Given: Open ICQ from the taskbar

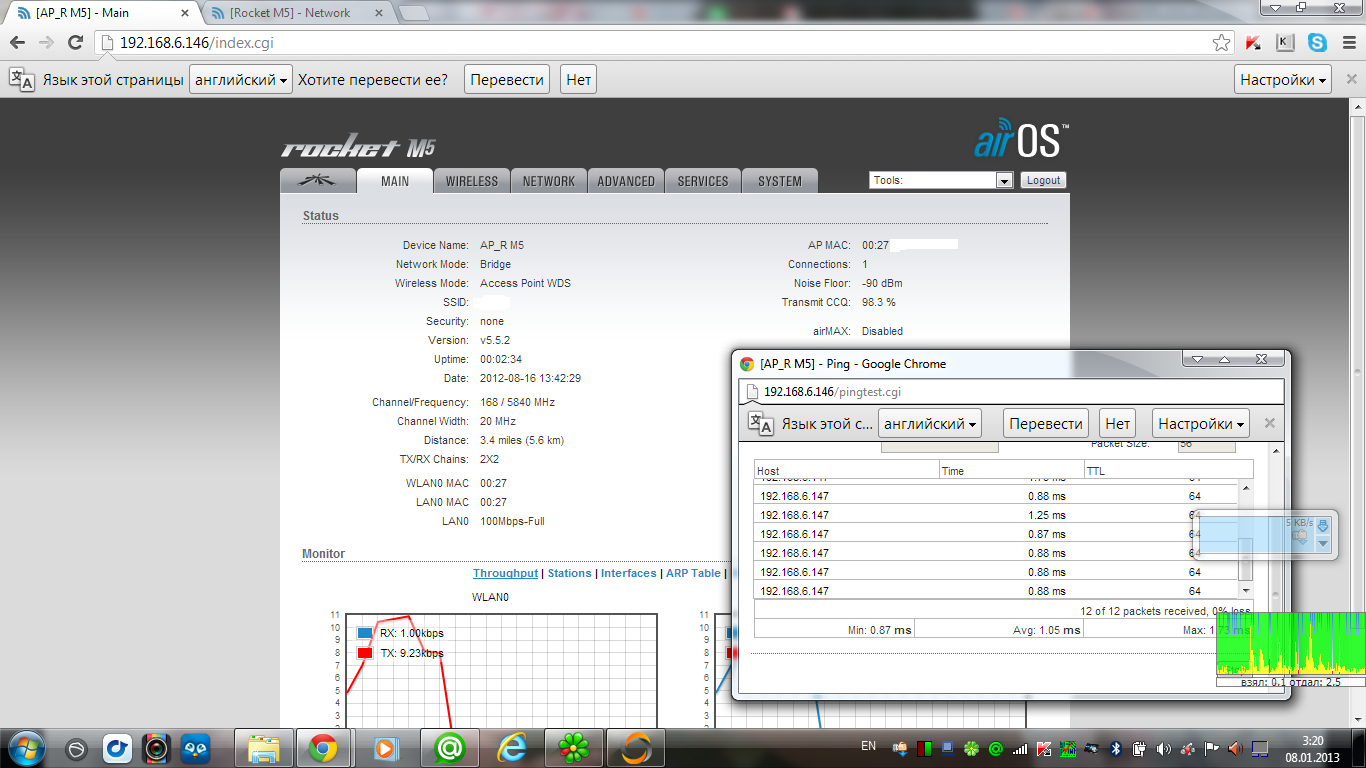Looking at the screenshot, I should [573, 748].
